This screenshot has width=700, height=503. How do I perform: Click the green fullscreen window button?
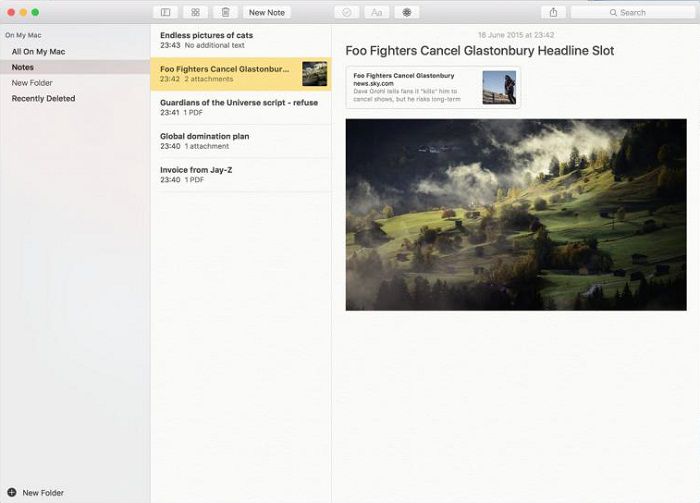click(x=35, y=12)
